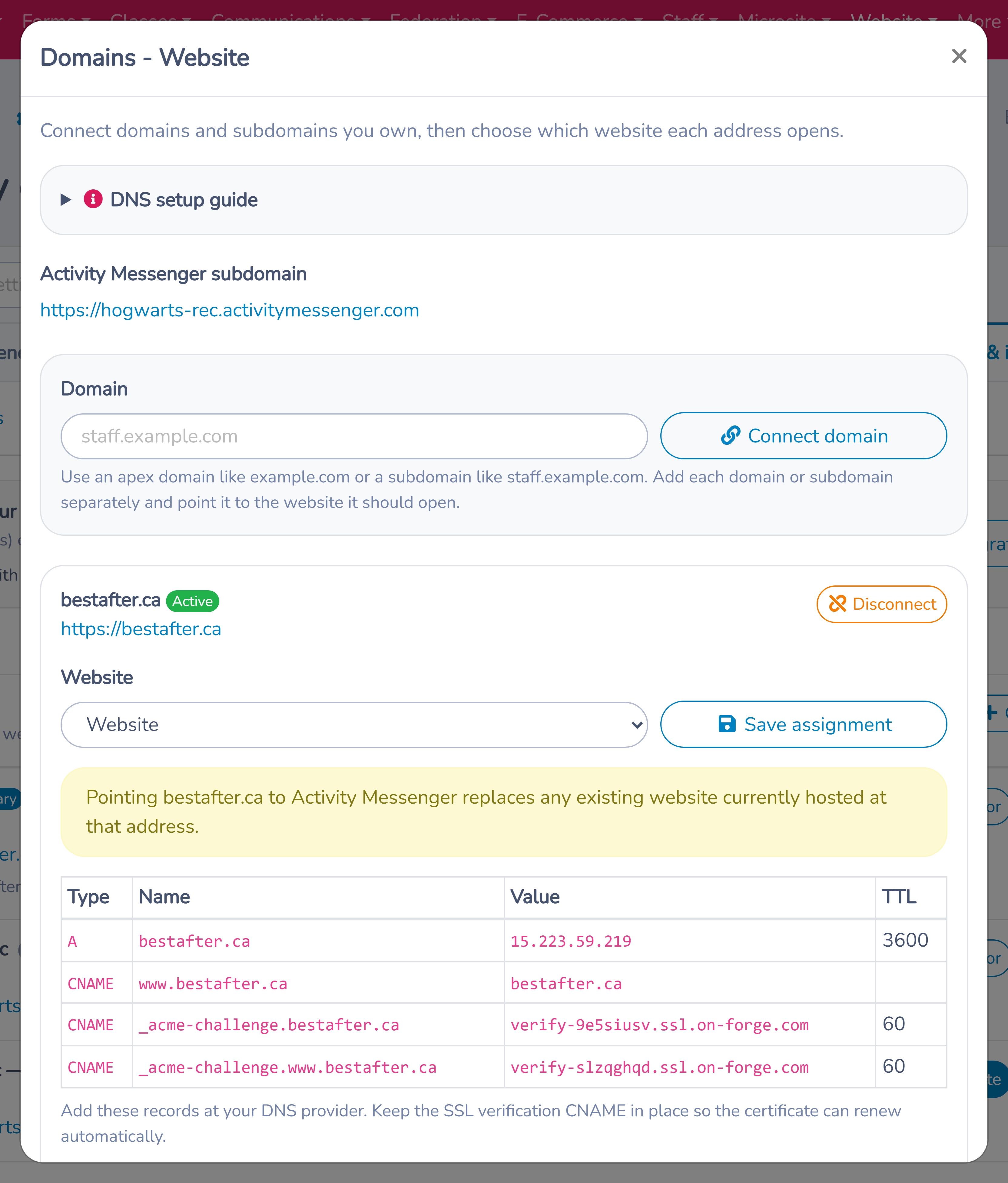
Task: Select the _acme-challenge.bestafter.ca record name
Action: (269, 1025)
